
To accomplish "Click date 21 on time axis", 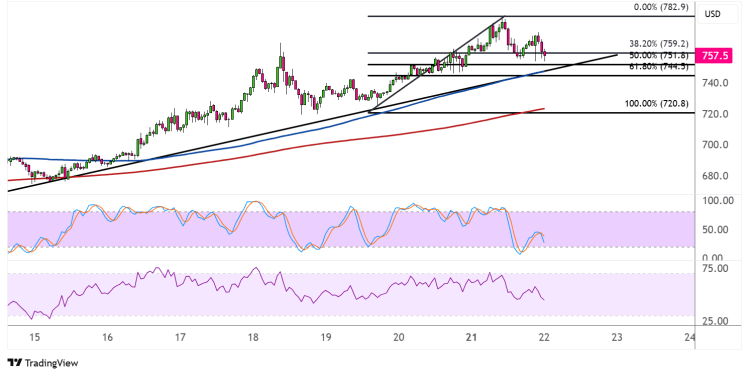I will 471,337.
